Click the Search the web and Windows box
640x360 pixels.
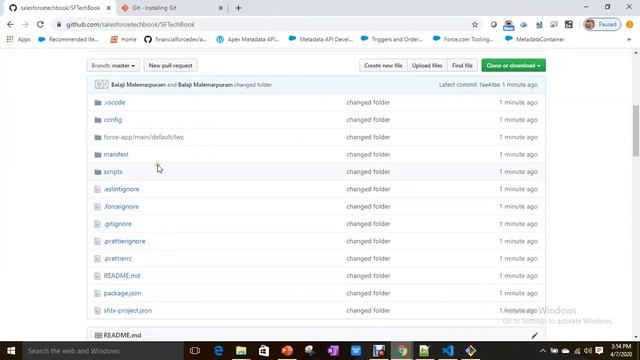102,351
